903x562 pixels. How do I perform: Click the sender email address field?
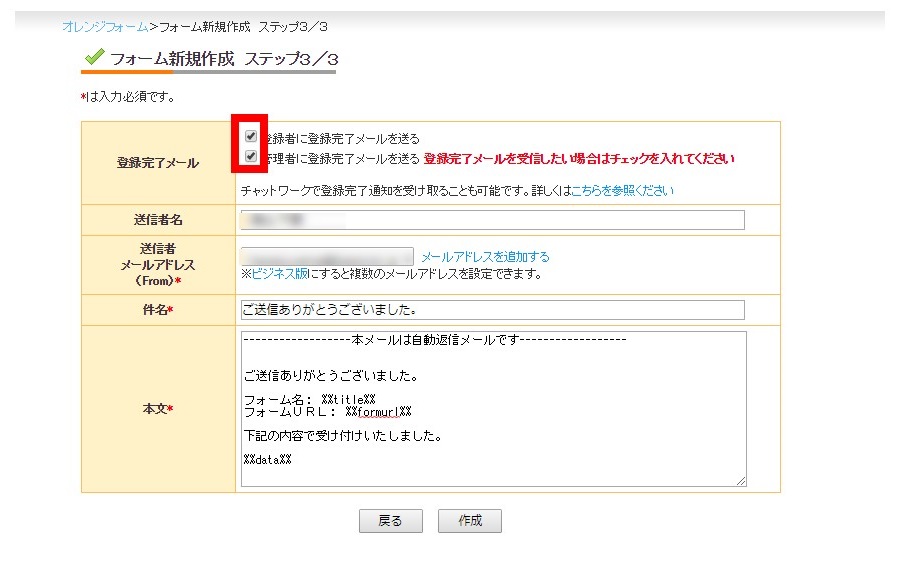pos(327,257)
